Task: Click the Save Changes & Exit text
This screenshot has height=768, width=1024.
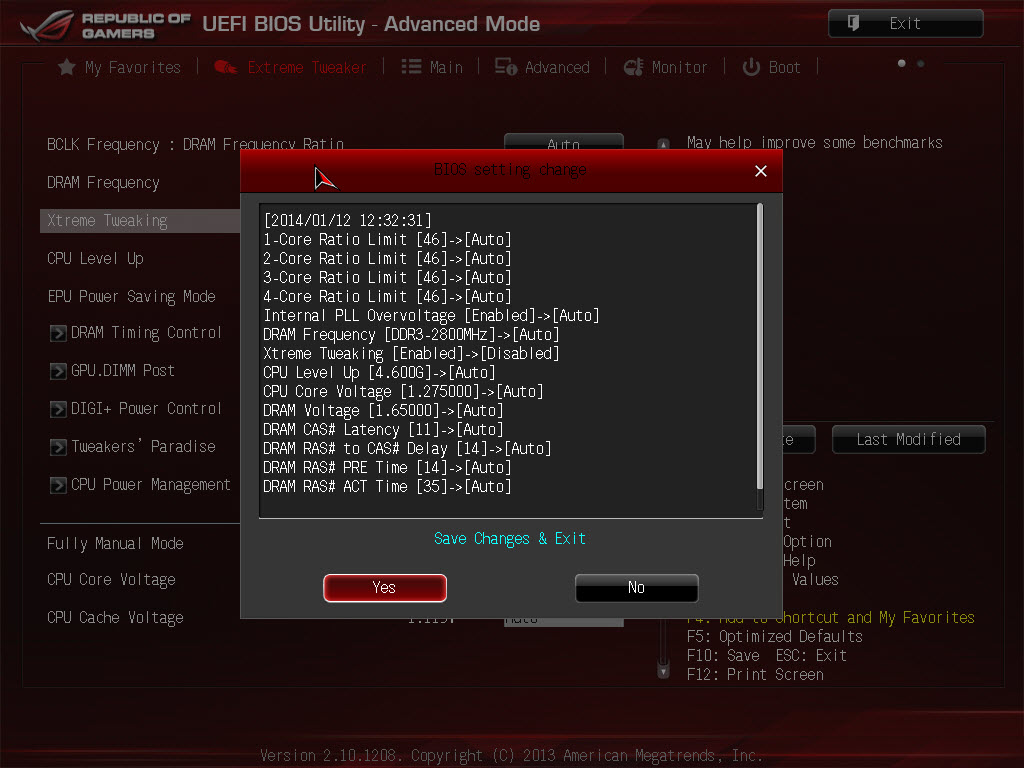Action: click(510, 538)
